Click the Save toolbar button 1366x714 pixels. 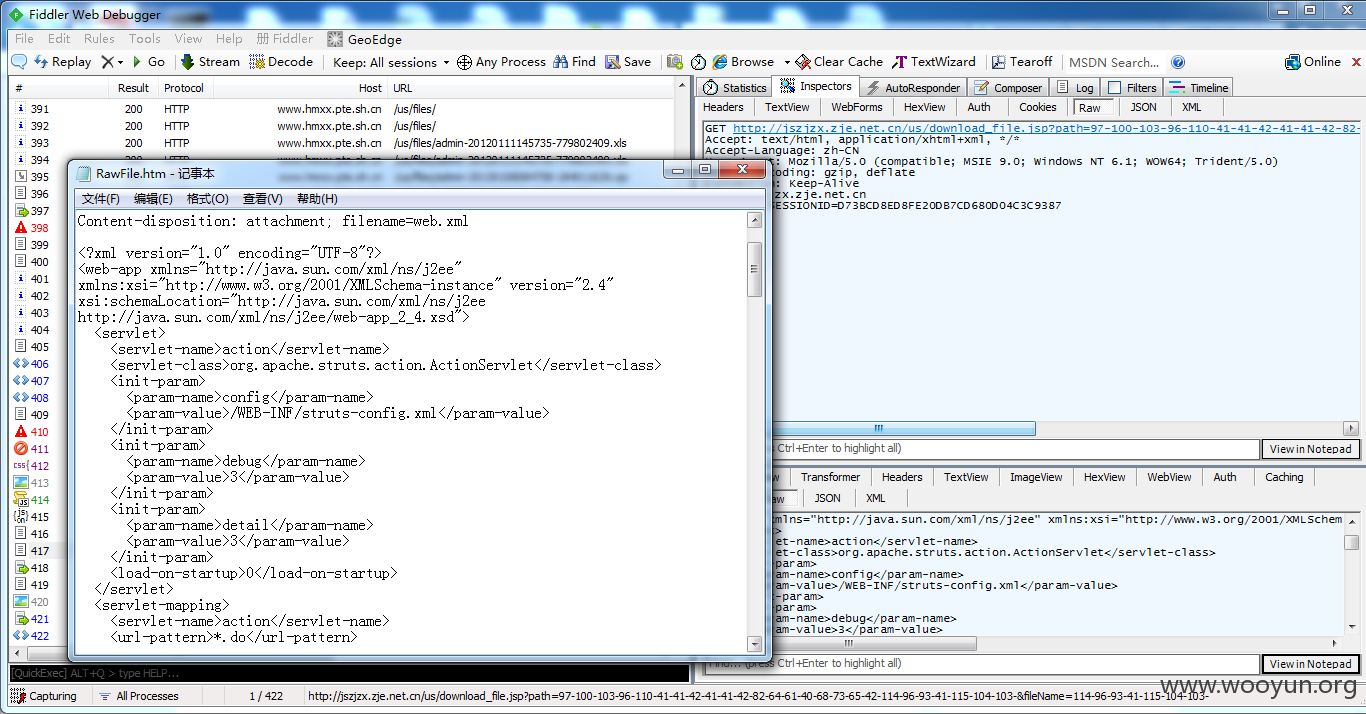(x=628, y=62)
